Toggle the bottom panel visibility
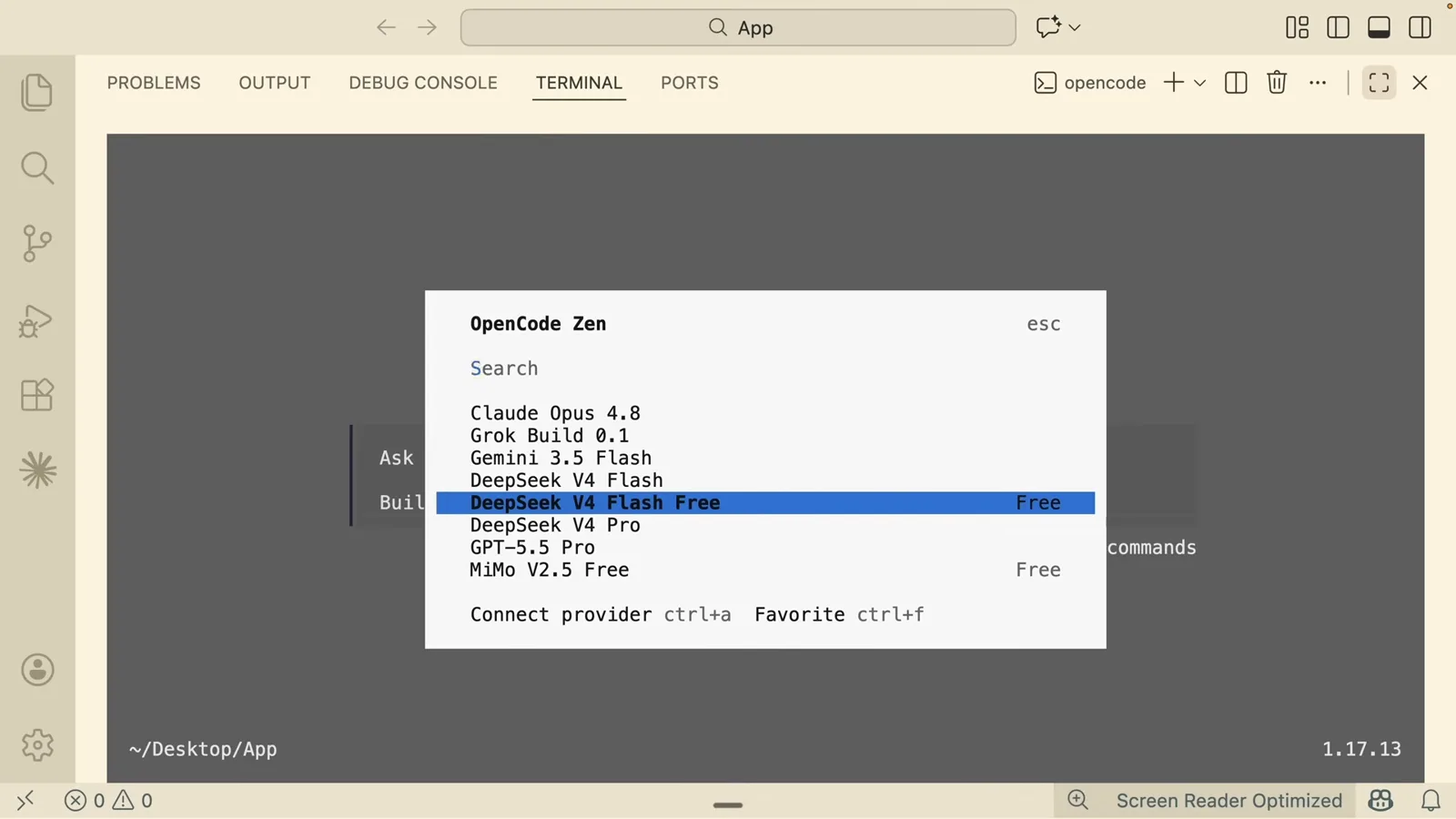The width and height of the screenshot is (1456, 819). point(1379,27)
